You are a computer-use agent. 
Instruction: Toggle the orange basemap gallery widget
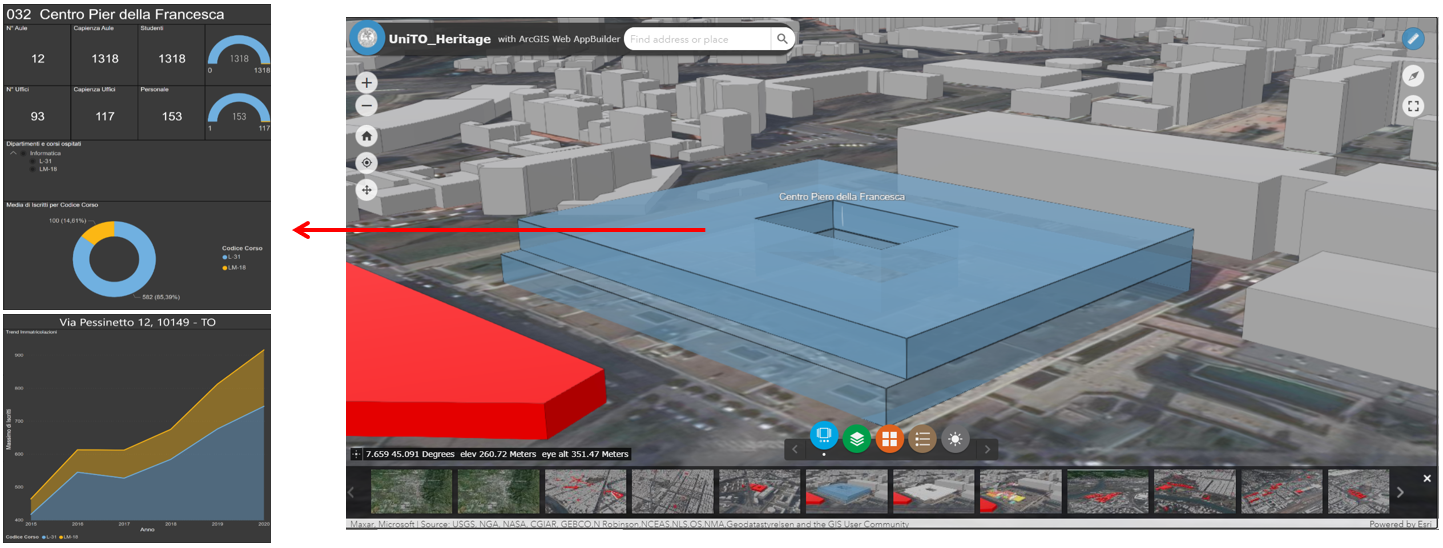pyautogui.click(x=890, y=438)
